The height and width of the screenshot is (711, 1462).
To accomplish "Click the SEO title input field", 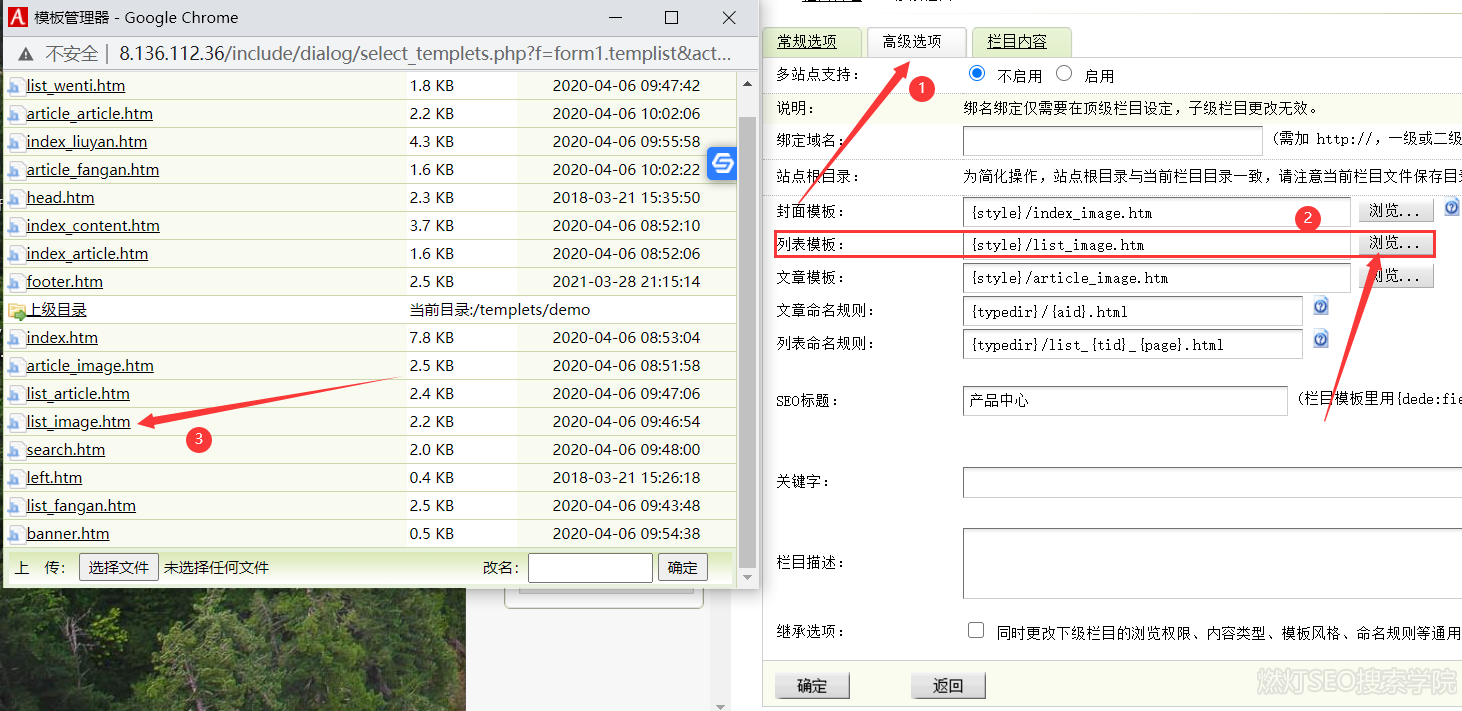I will click(1125, 401).
